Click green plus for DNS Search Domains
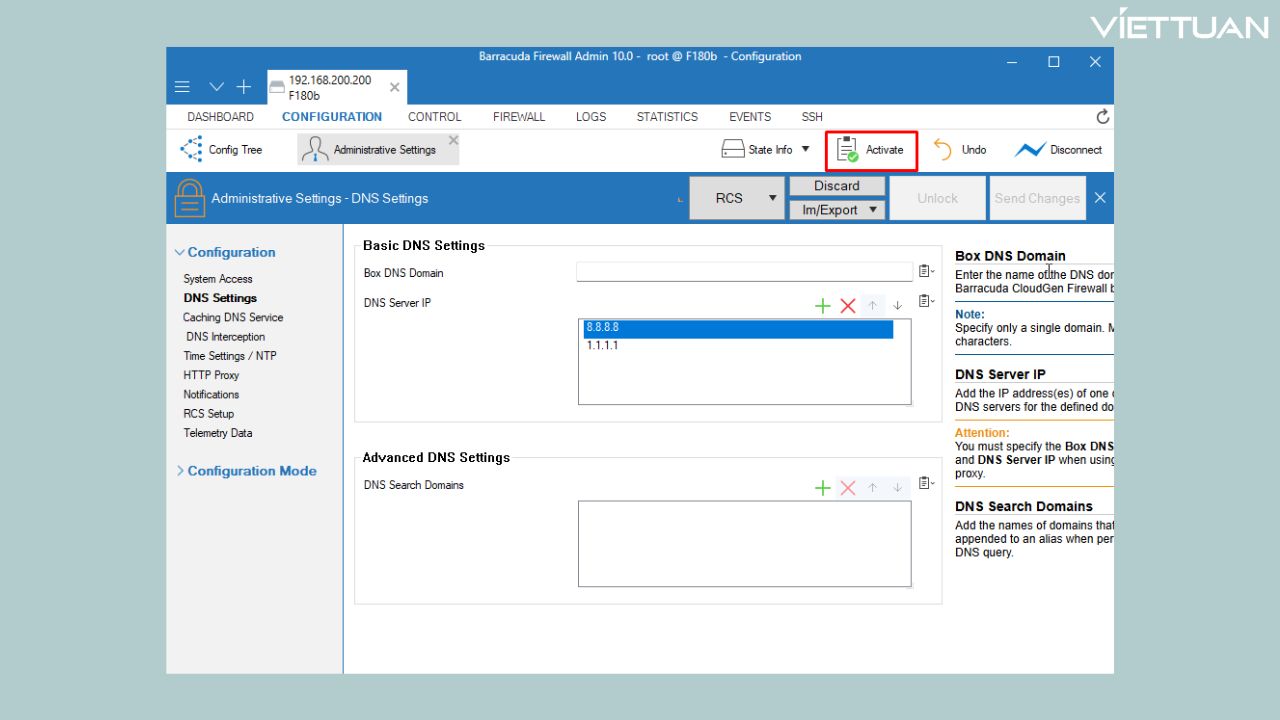The width and height of the screenshot is (1280, 720). (823, 488)
